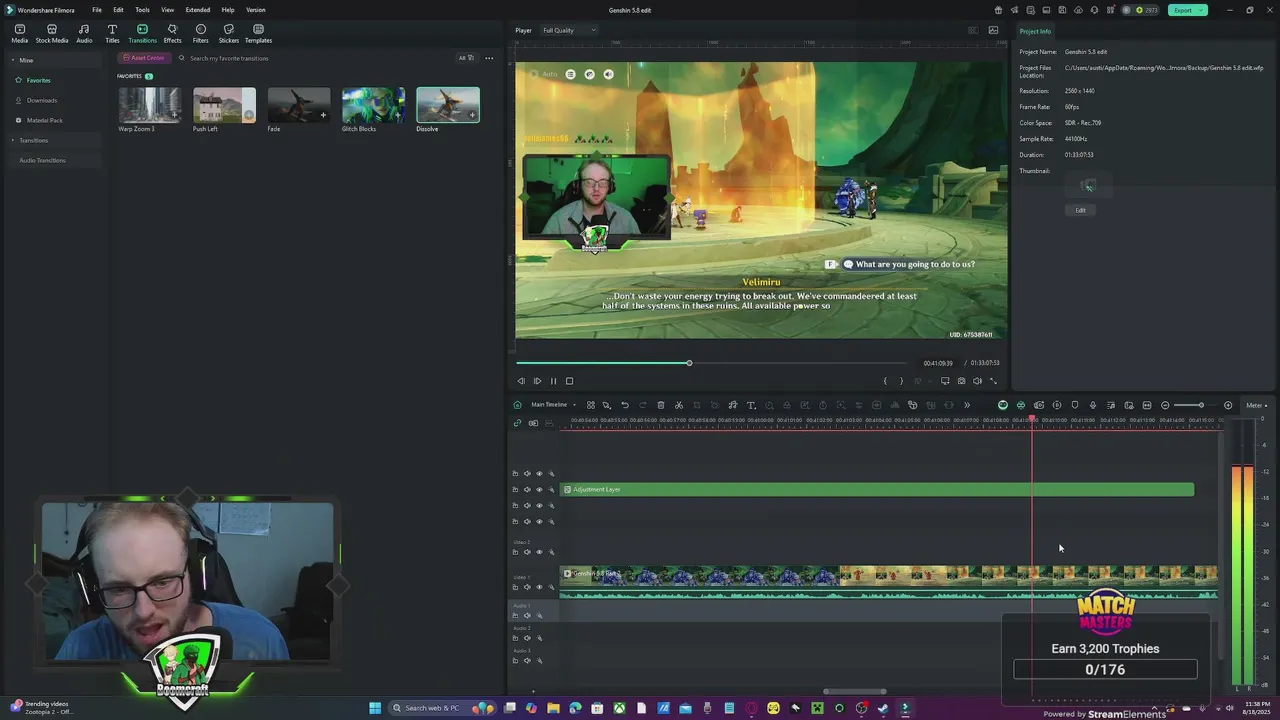The height and width of the screenshot is (720, 1280).
Task: Click the zoom in plus icon in timeline
Action: (x=1228, y=405)
